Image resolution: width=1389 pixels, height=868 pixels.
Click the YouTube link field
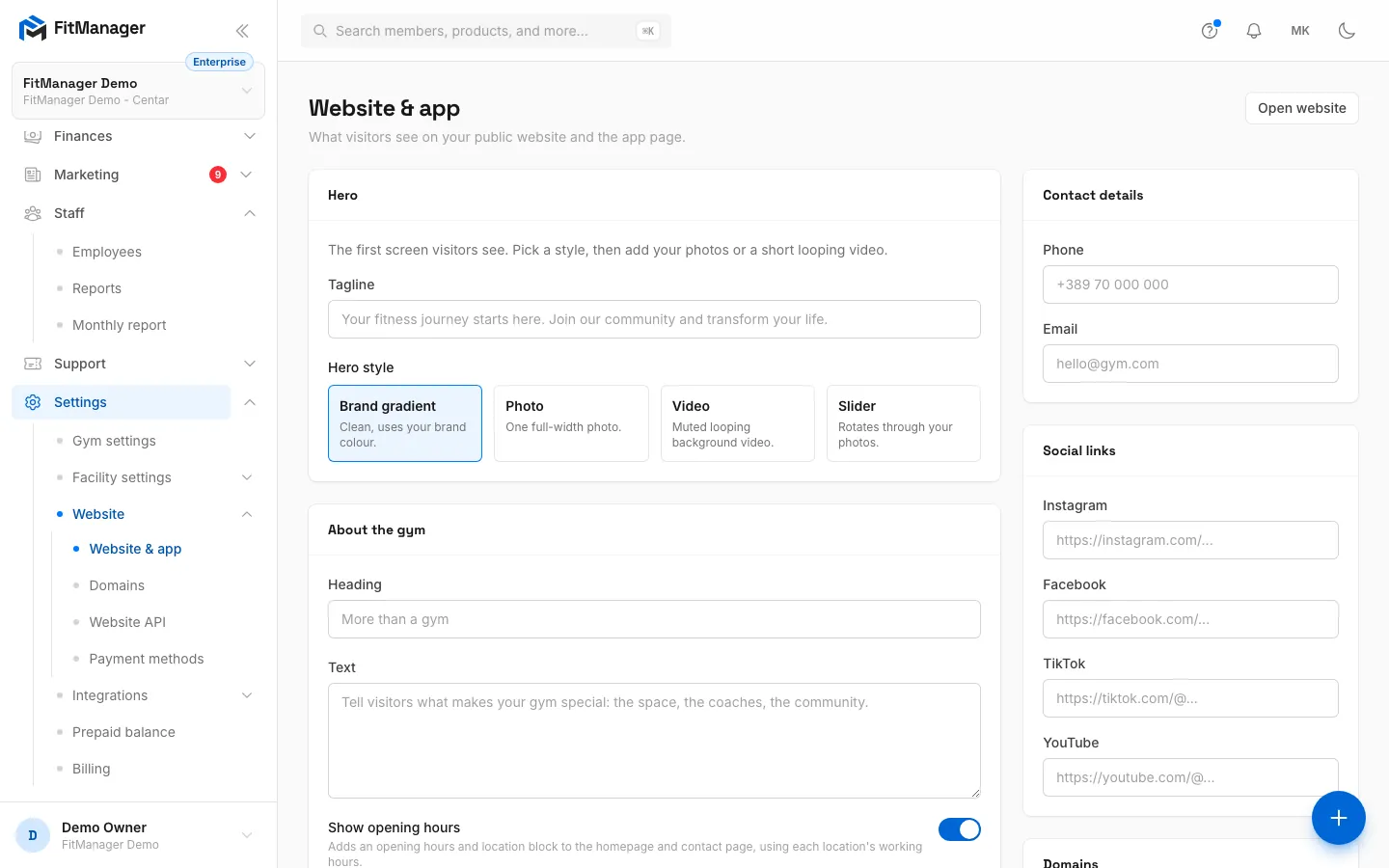1190,777
